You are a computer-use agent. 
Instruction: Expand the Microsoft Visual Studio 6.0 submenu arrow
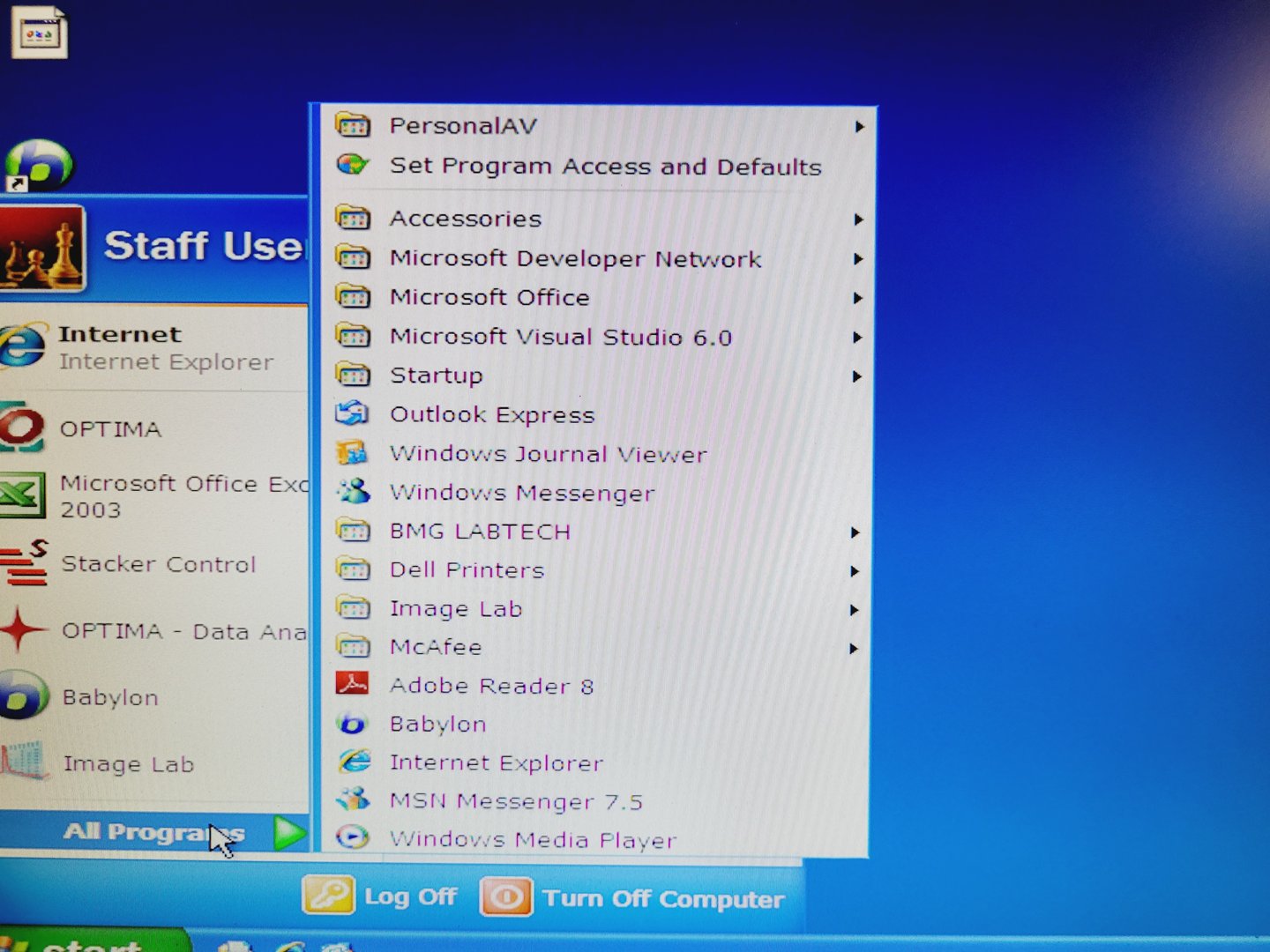pyautogui.click(x=857, y=337)
